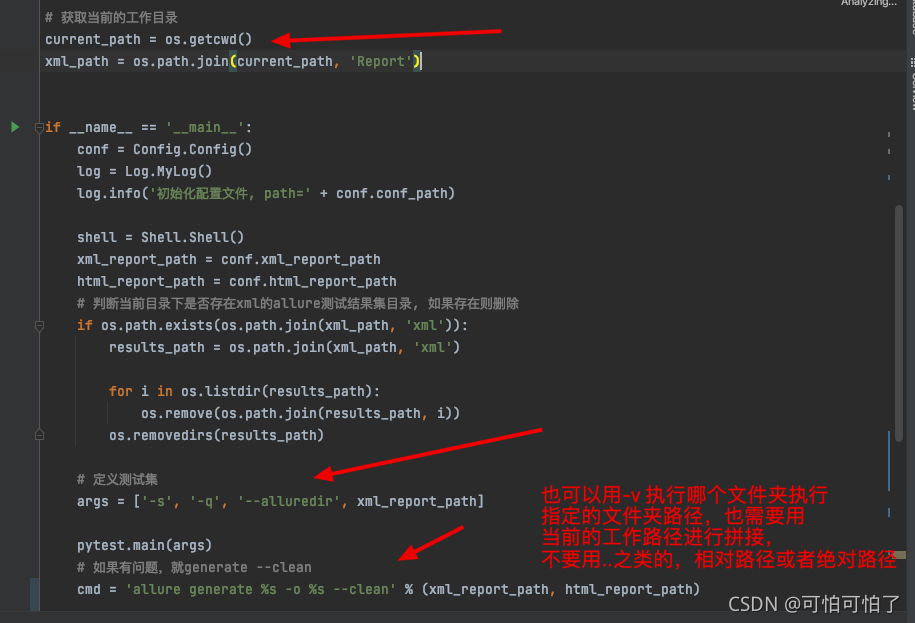Image resolution: width=915 pixels, height=623 pixels.
Task: Collapse the if __name__ == '__main__' block
Action: click(39, 127)
